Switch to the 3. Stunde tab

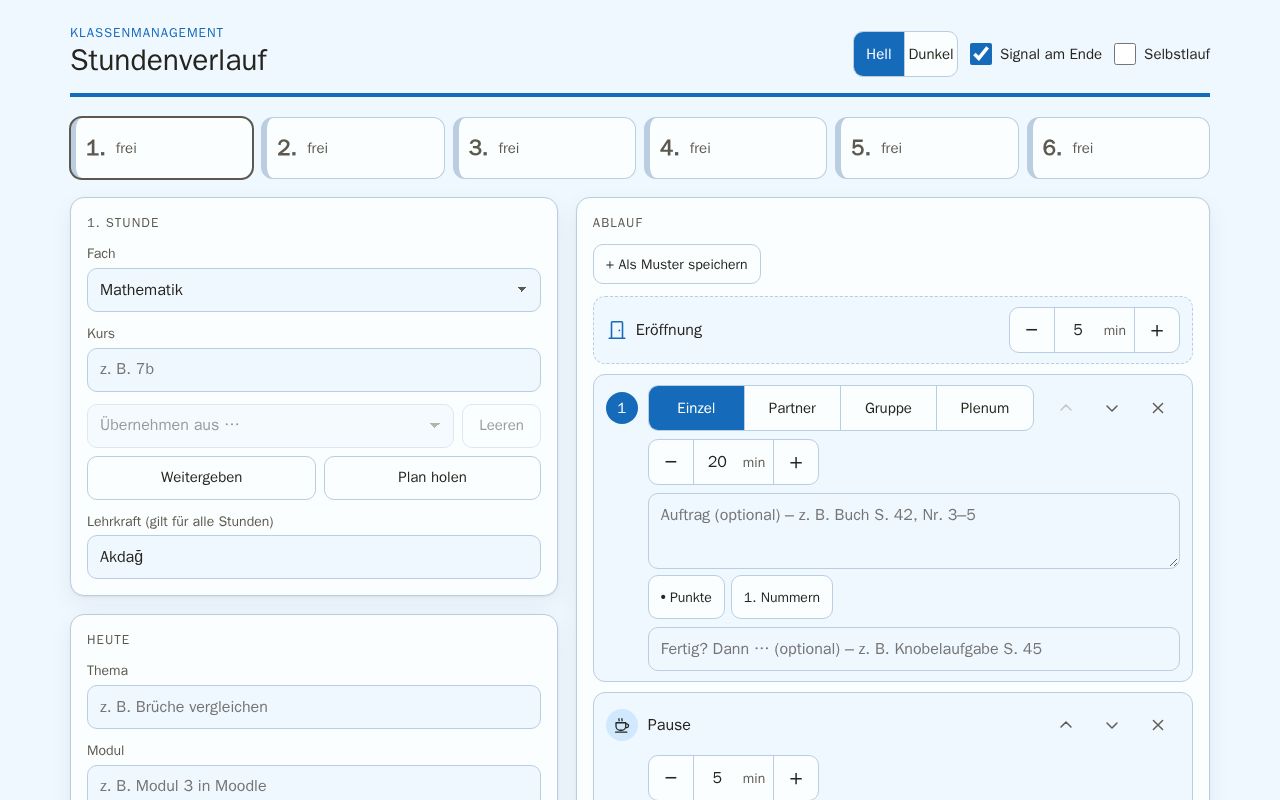point(544,148)
